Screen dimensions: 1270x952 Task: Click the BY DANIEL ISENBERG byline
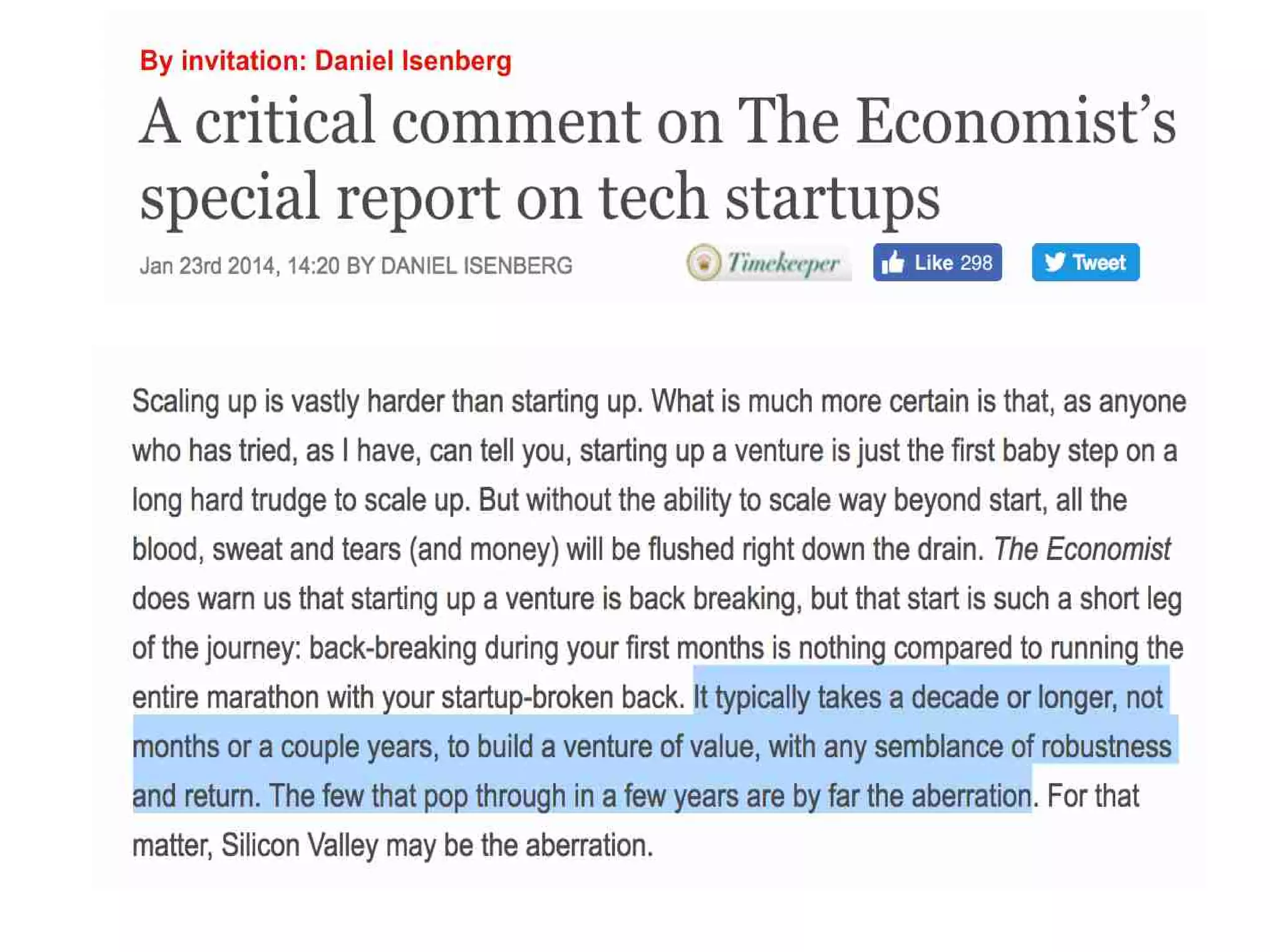[x=459, y=266]
